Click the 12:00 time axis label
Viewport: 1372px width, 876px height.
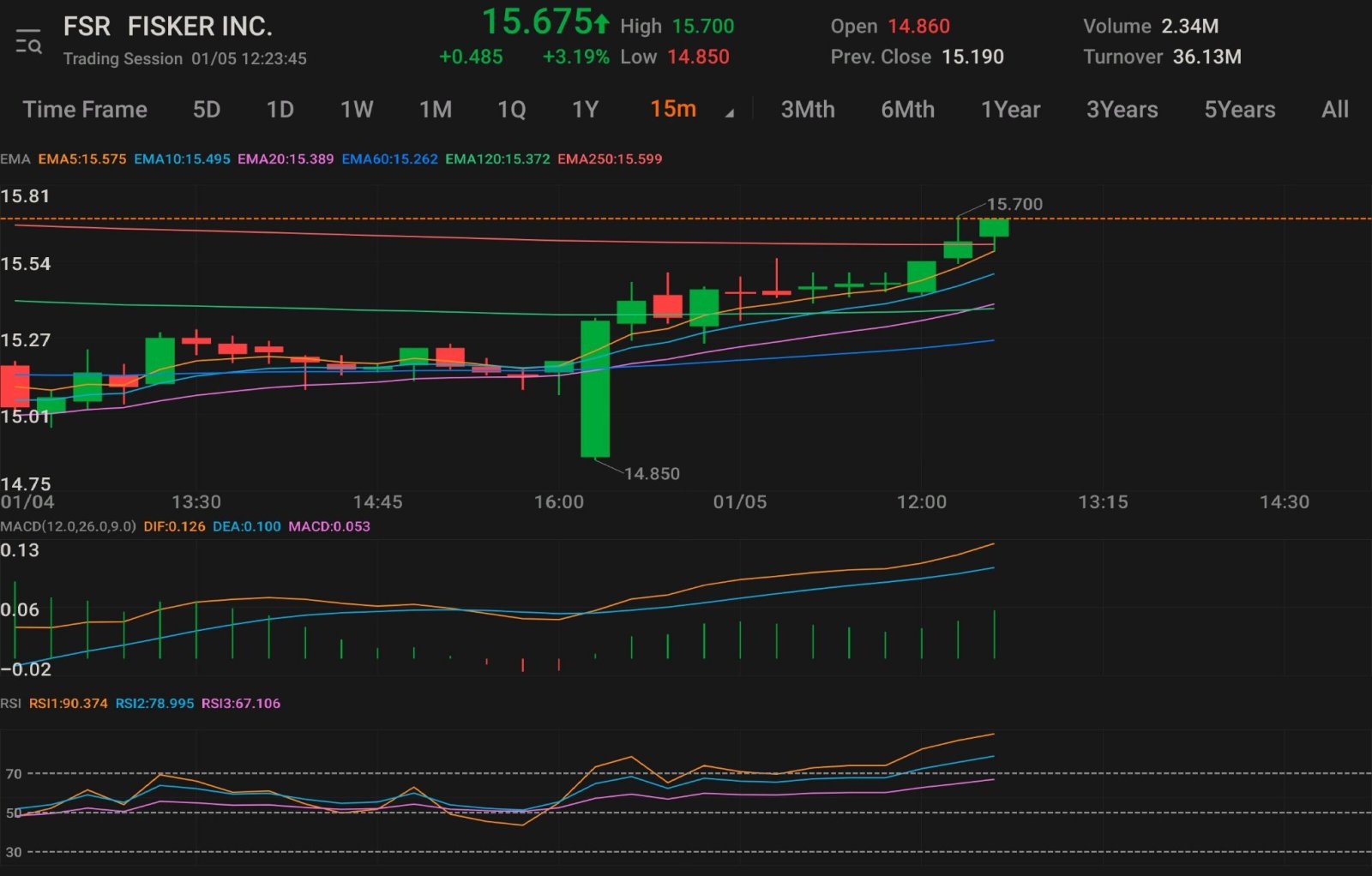coord(922,502)
